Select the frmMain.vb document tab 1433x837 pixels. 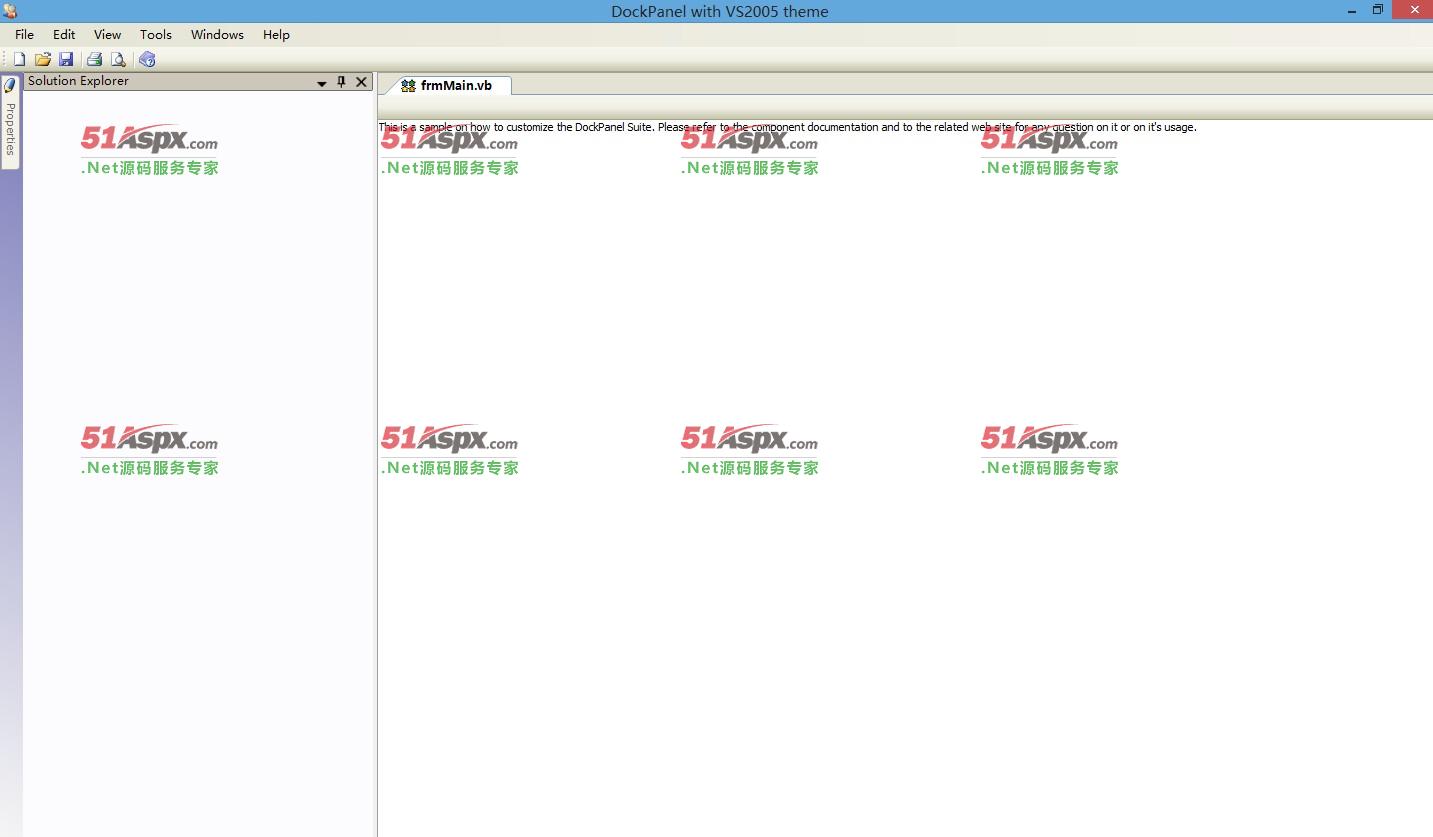(448, 86)
